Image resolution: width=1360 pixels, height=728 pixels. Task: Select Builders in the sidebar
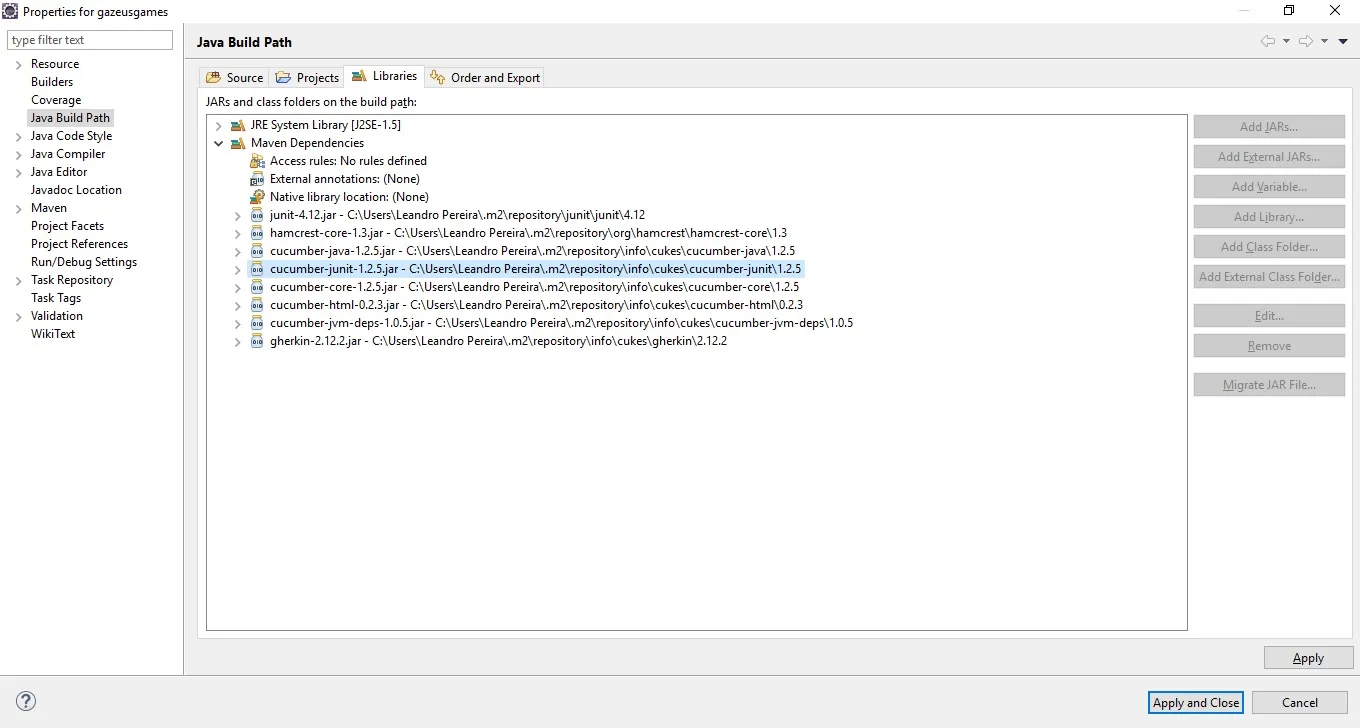point(52,82)
